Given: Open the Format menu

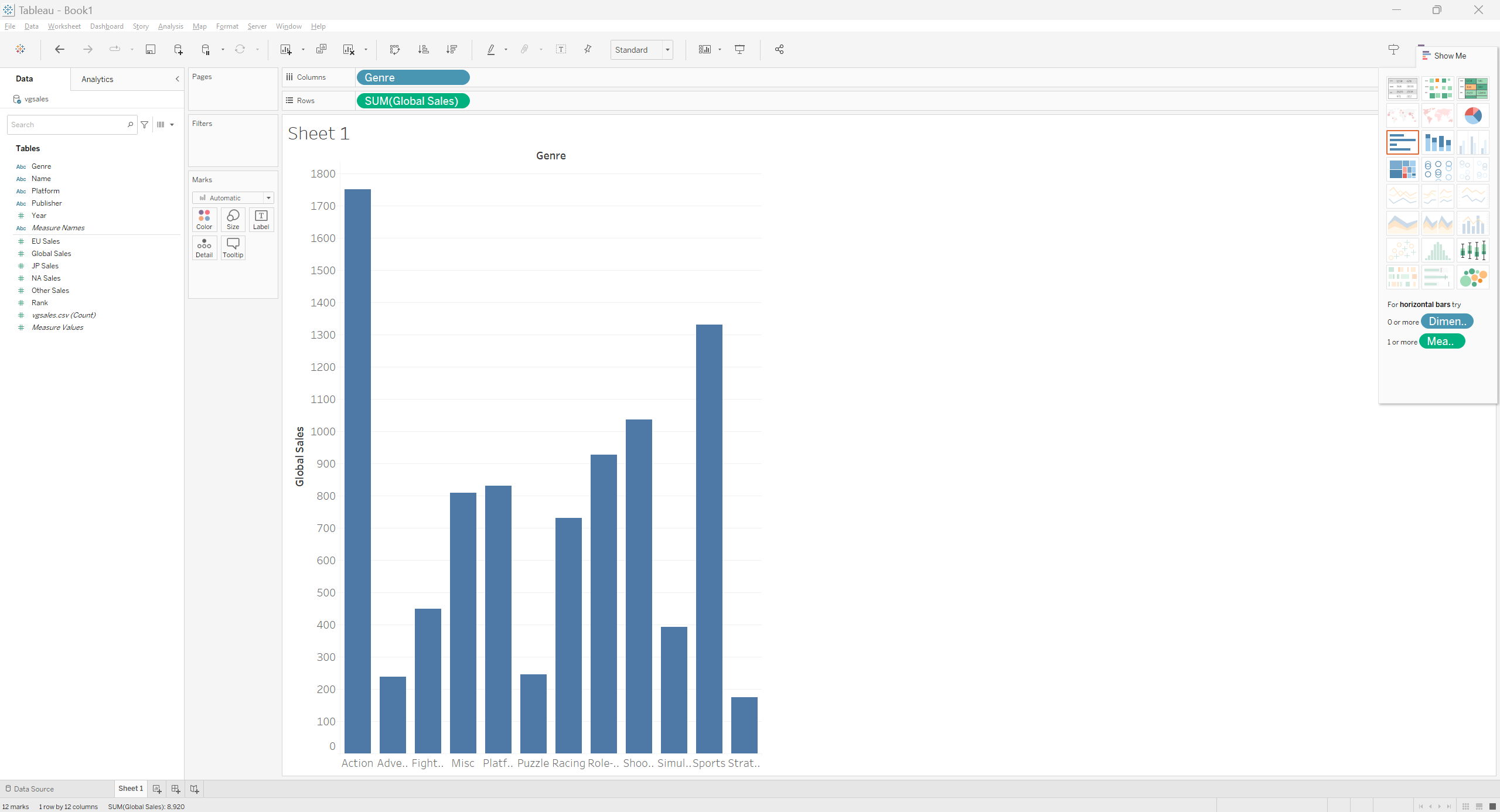Looking at the screenshot, I should tap(227, 26).
